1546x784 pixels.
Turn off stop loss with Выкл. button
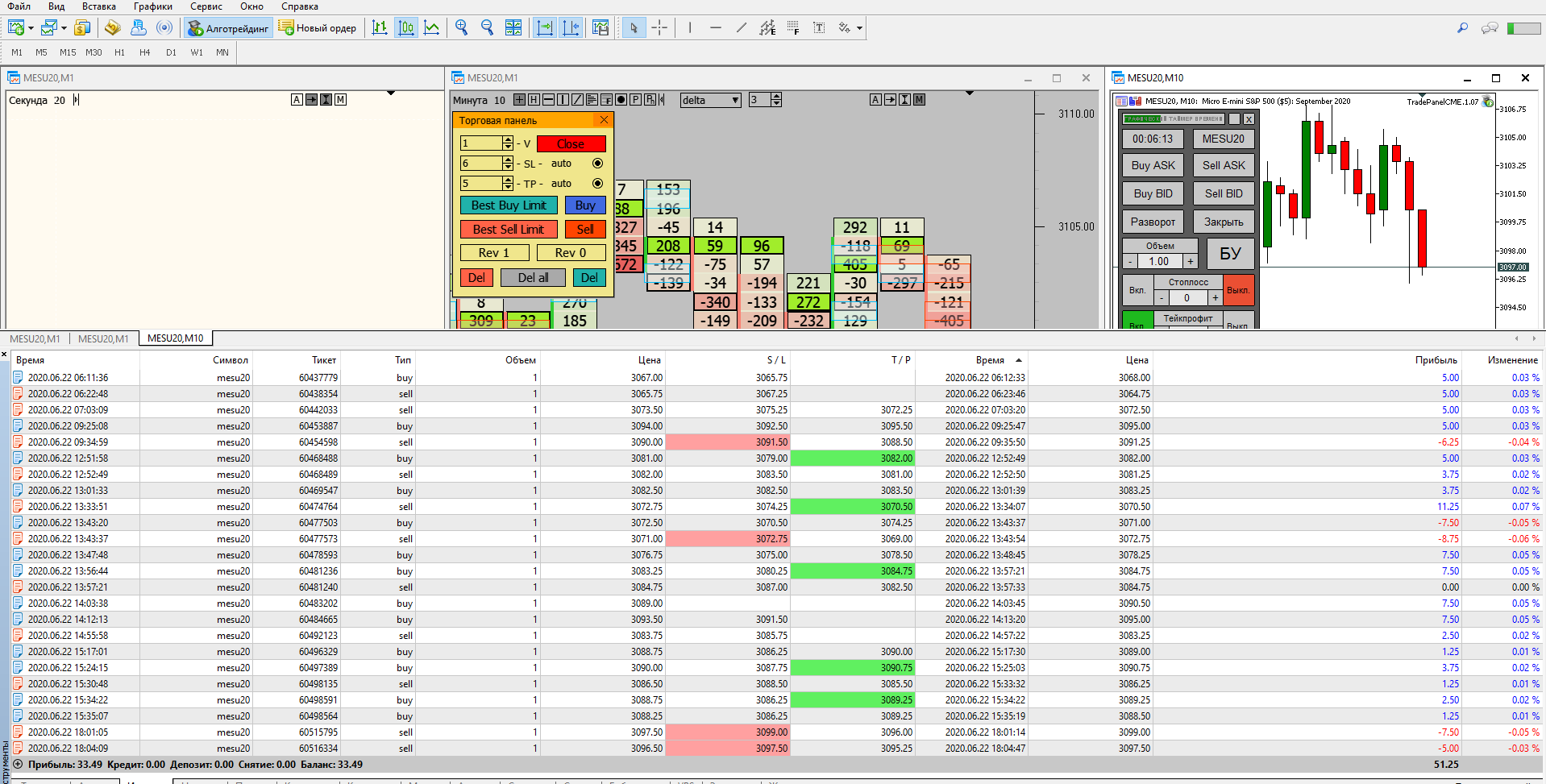click(x=1238, y=290)
